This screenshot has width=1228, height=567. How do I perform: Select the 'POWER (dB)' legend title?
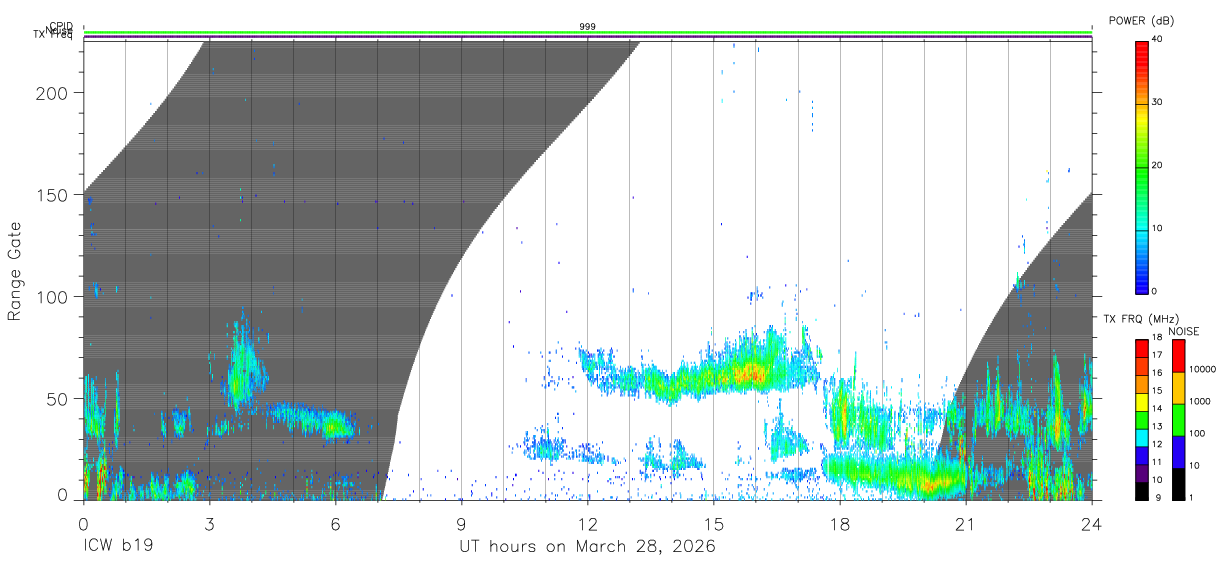(x=1144, y=21)
